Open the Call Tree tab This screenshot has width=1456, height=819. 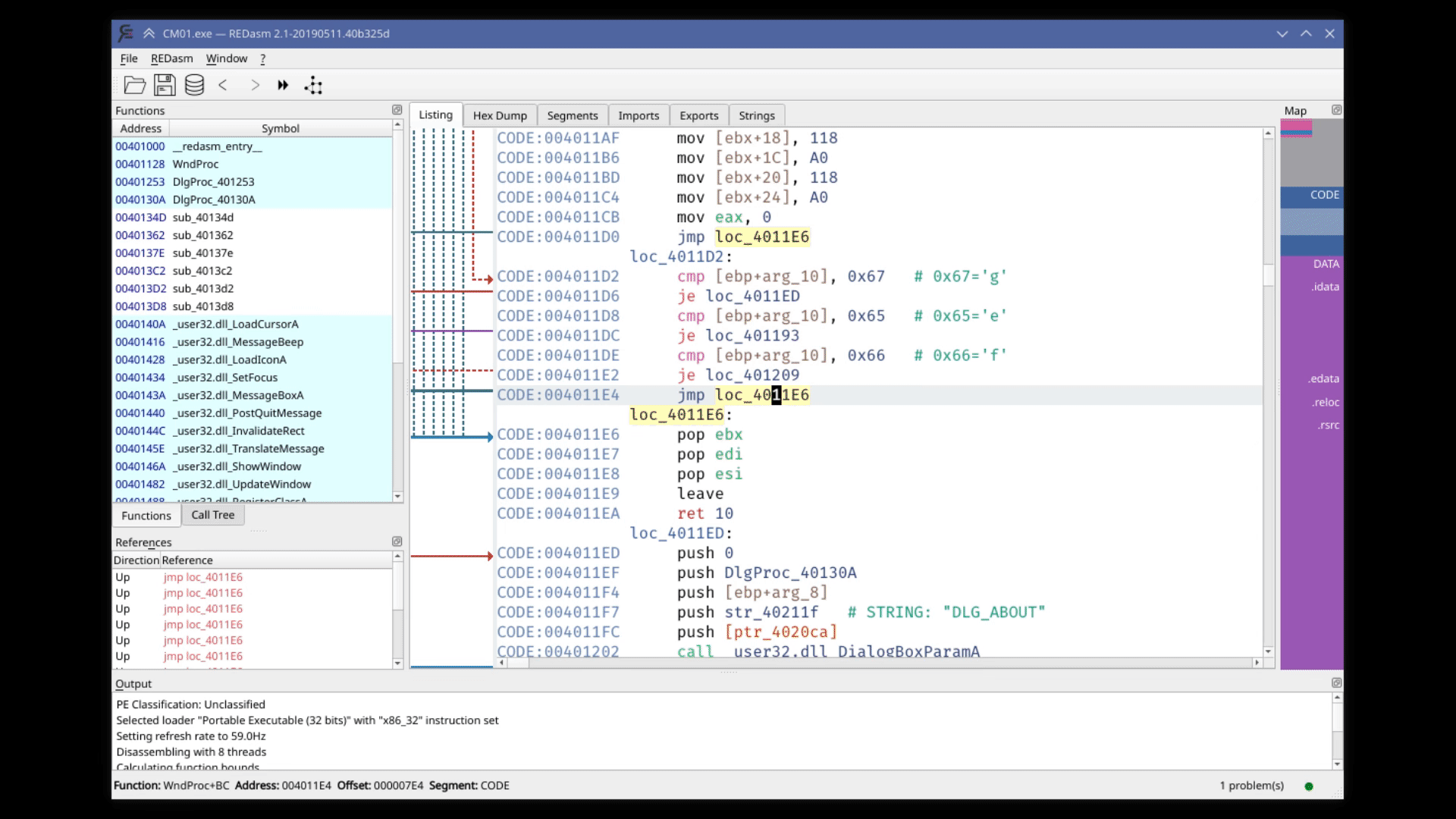pyautogui.click(x=212, y=515)
